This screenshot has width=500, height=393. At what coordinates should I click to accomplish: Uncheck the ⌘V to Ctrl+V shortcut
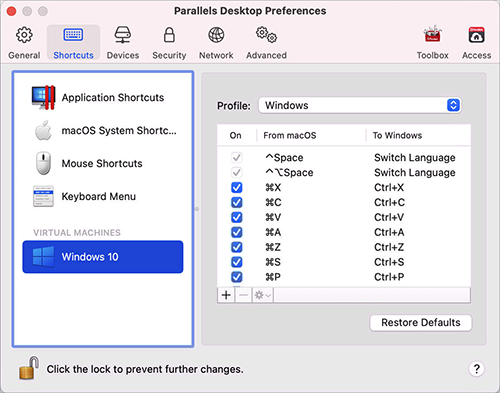237,217
